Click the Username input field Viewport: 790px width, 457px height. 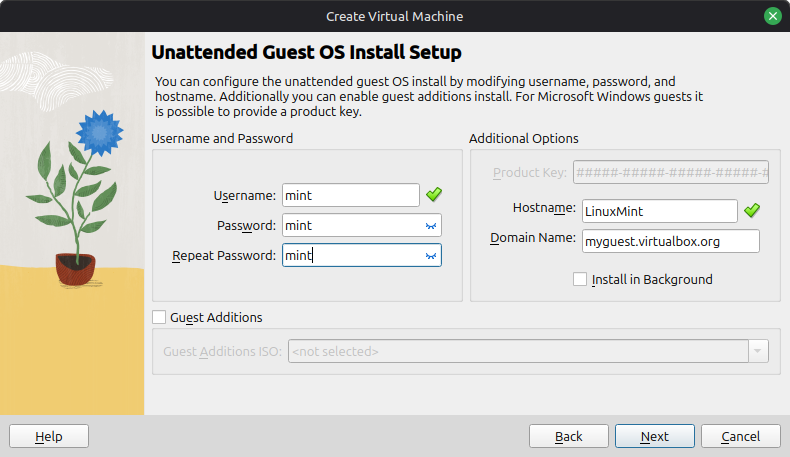[x=351, y=195]
